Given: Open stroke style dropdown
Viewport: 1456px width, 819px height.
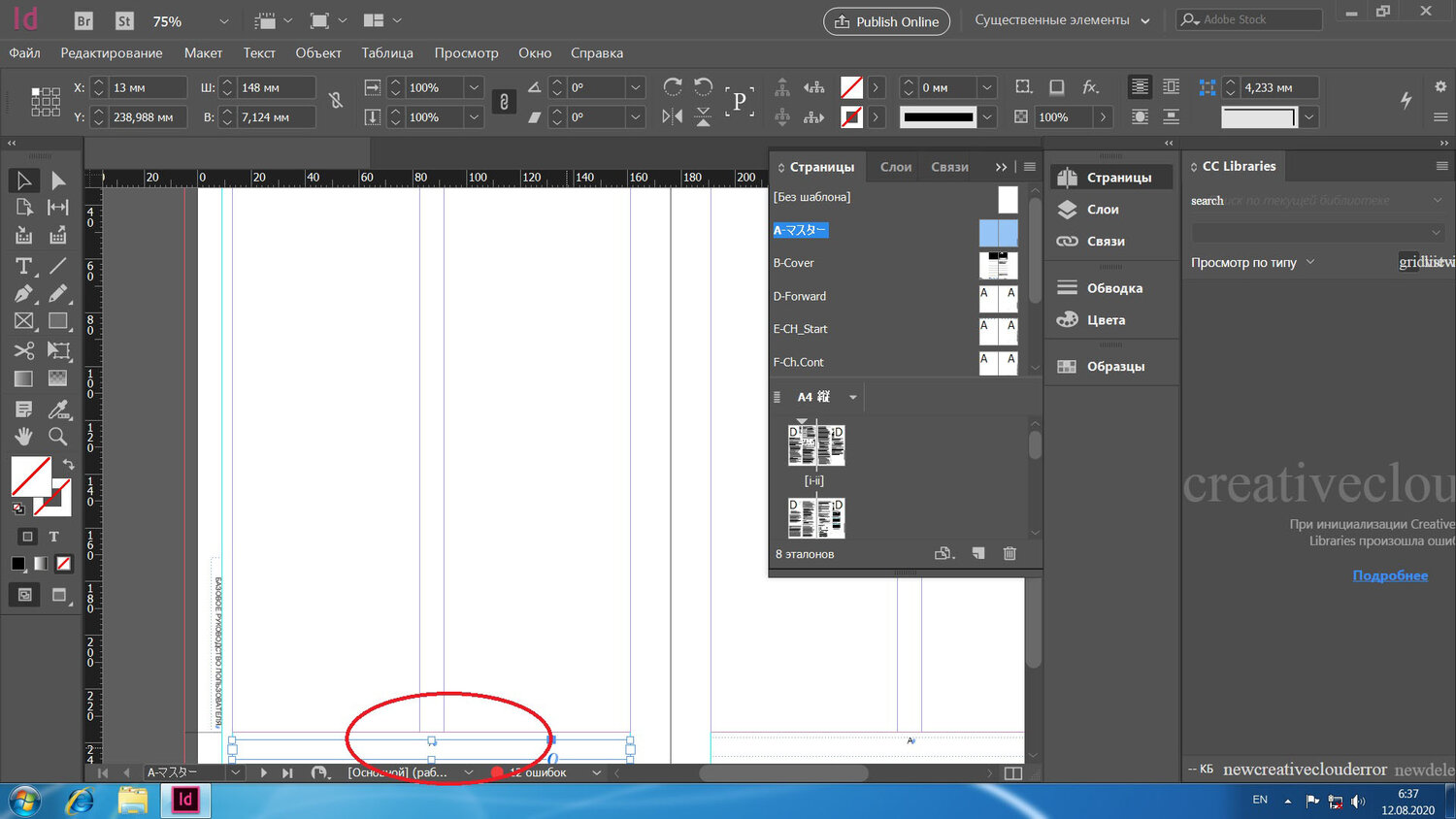Looking at the screenshot, I should point(986,116).
